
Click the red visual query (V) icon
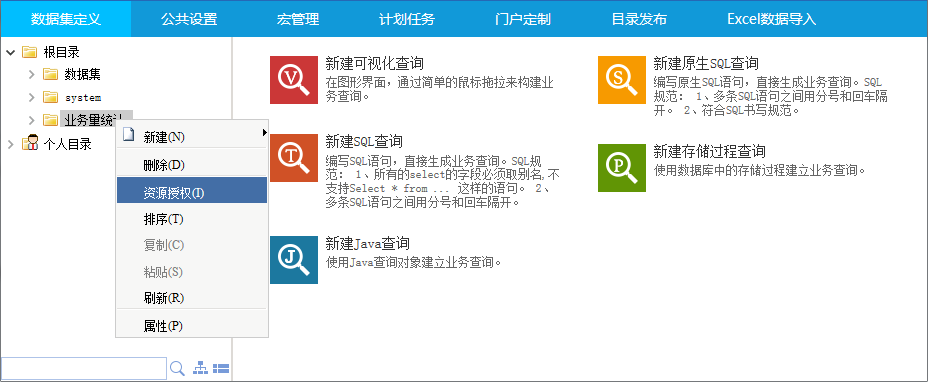coord(294,80)
